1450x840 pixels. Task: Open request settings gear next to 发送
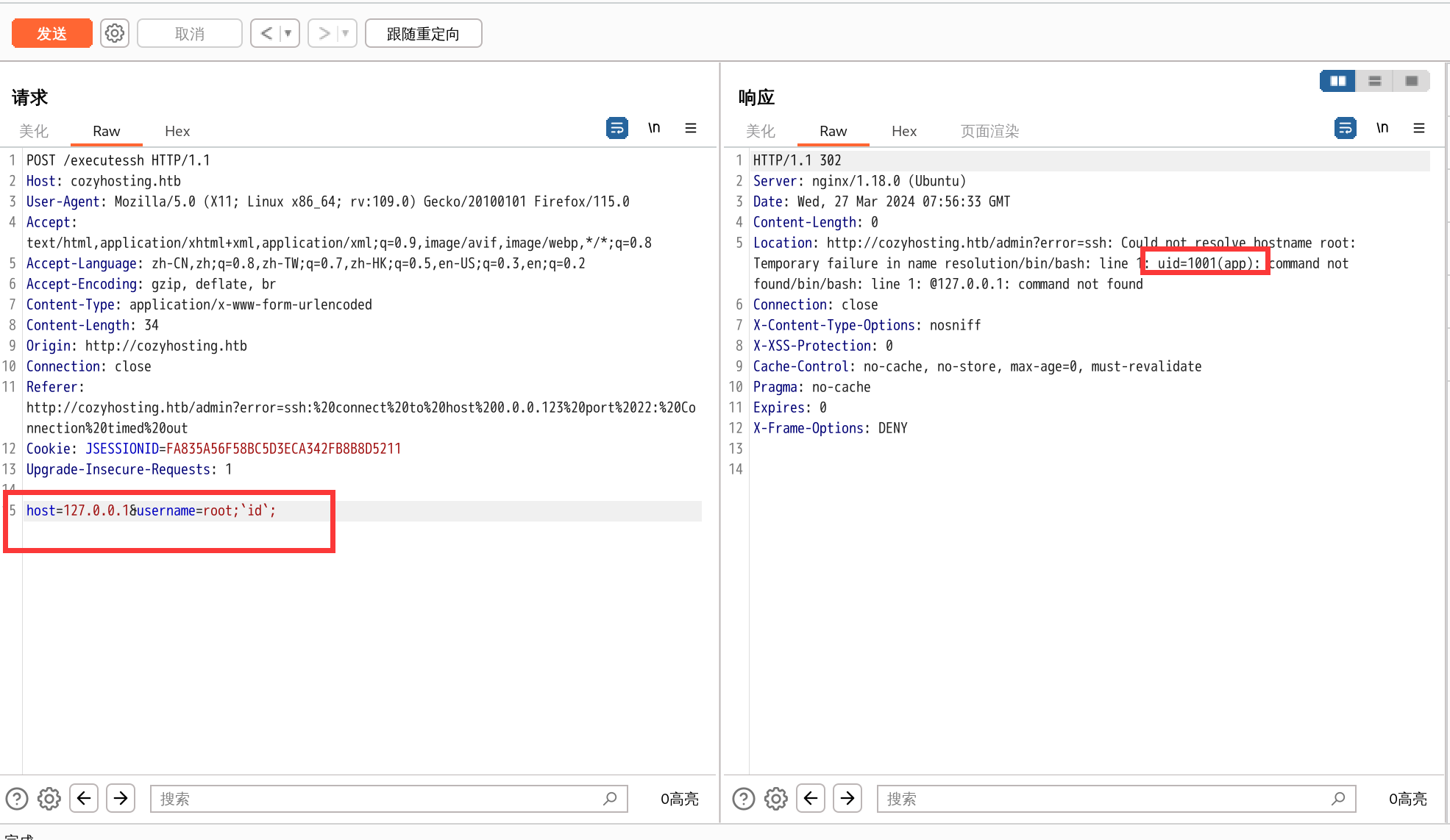115,34
